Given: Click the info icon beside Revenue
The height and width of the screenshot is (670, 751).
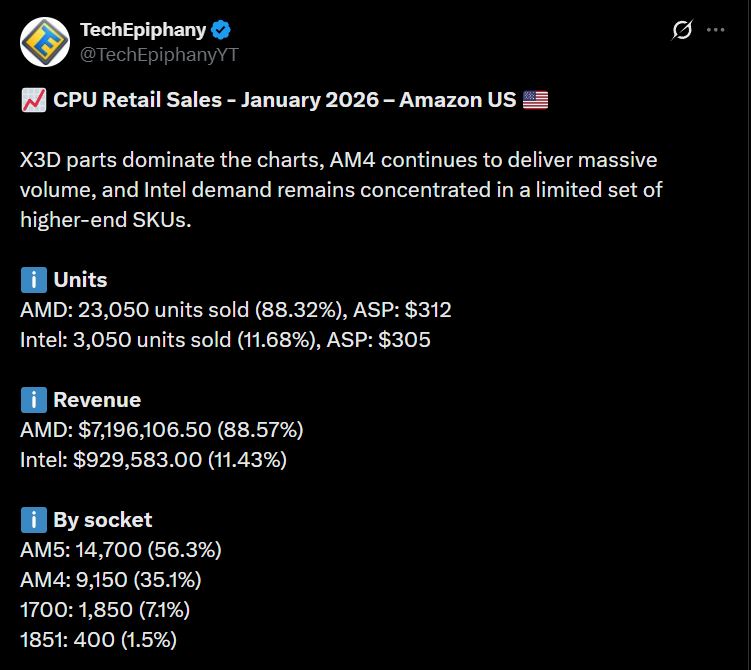Looking at the screenshot, I should [33, 400].
